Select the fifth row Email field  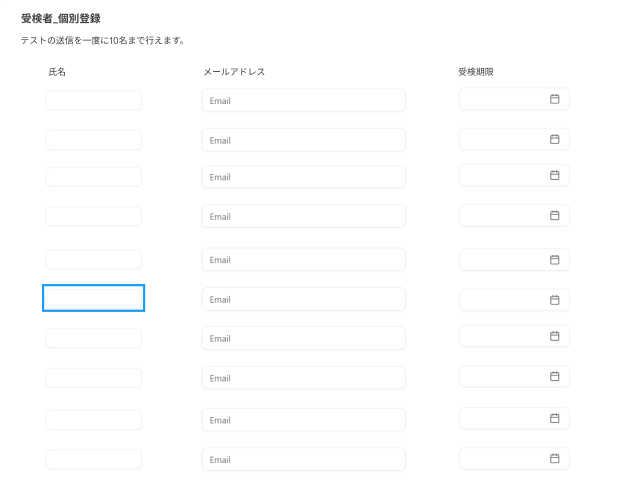pos(303,260)
